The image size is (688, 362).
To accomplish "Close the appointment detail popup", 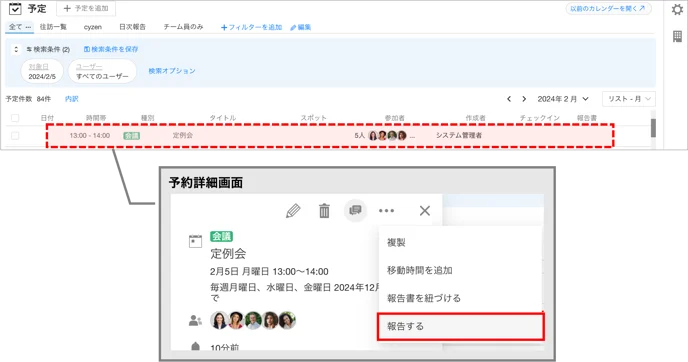I will 425,211.
